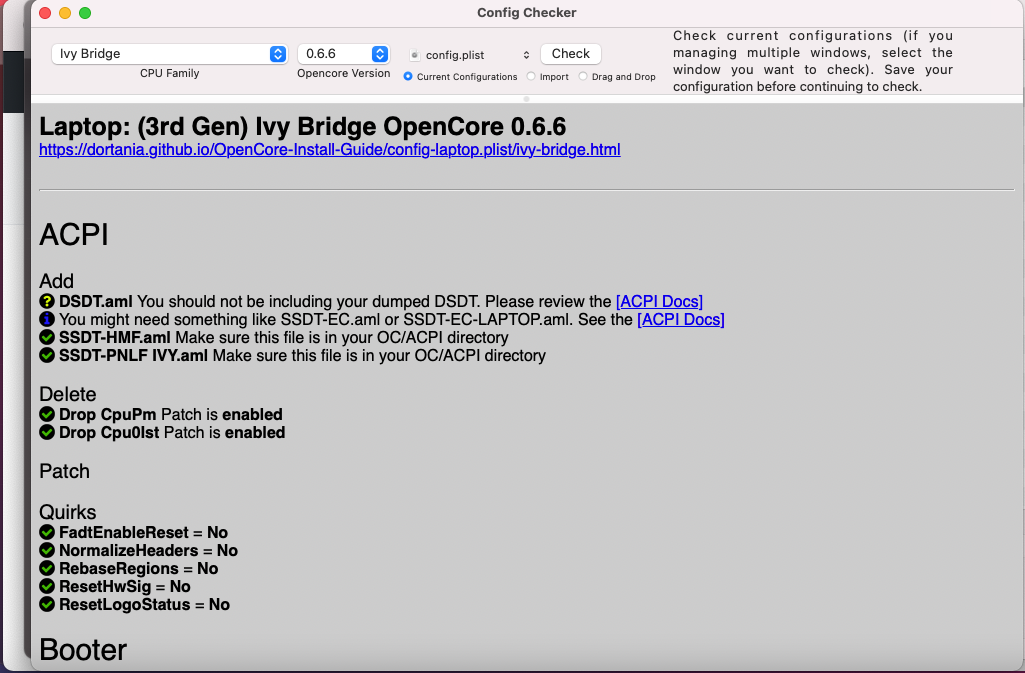
Task: Click the 'RebaseRegions = No' text
Action: click(139, 568)
